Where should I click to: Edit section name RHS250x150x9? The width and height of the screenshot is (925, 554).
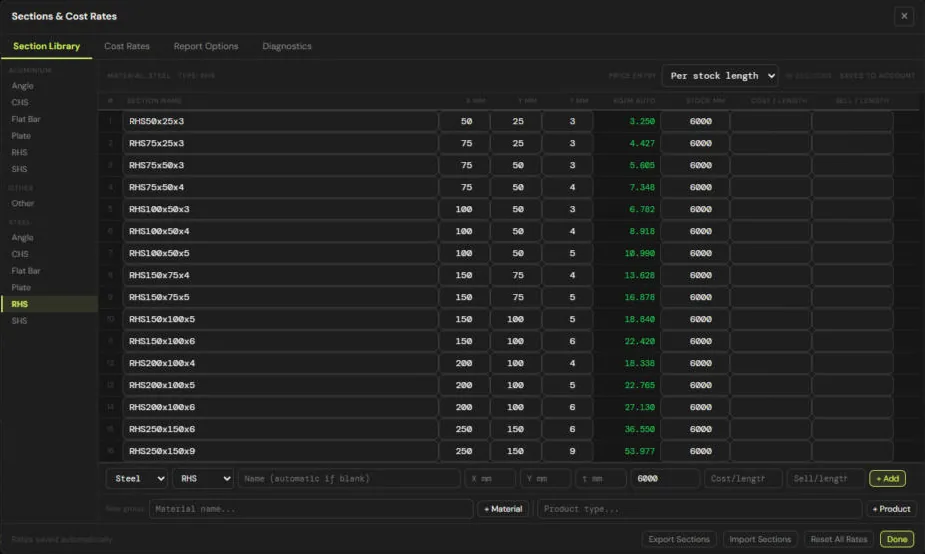280,451
